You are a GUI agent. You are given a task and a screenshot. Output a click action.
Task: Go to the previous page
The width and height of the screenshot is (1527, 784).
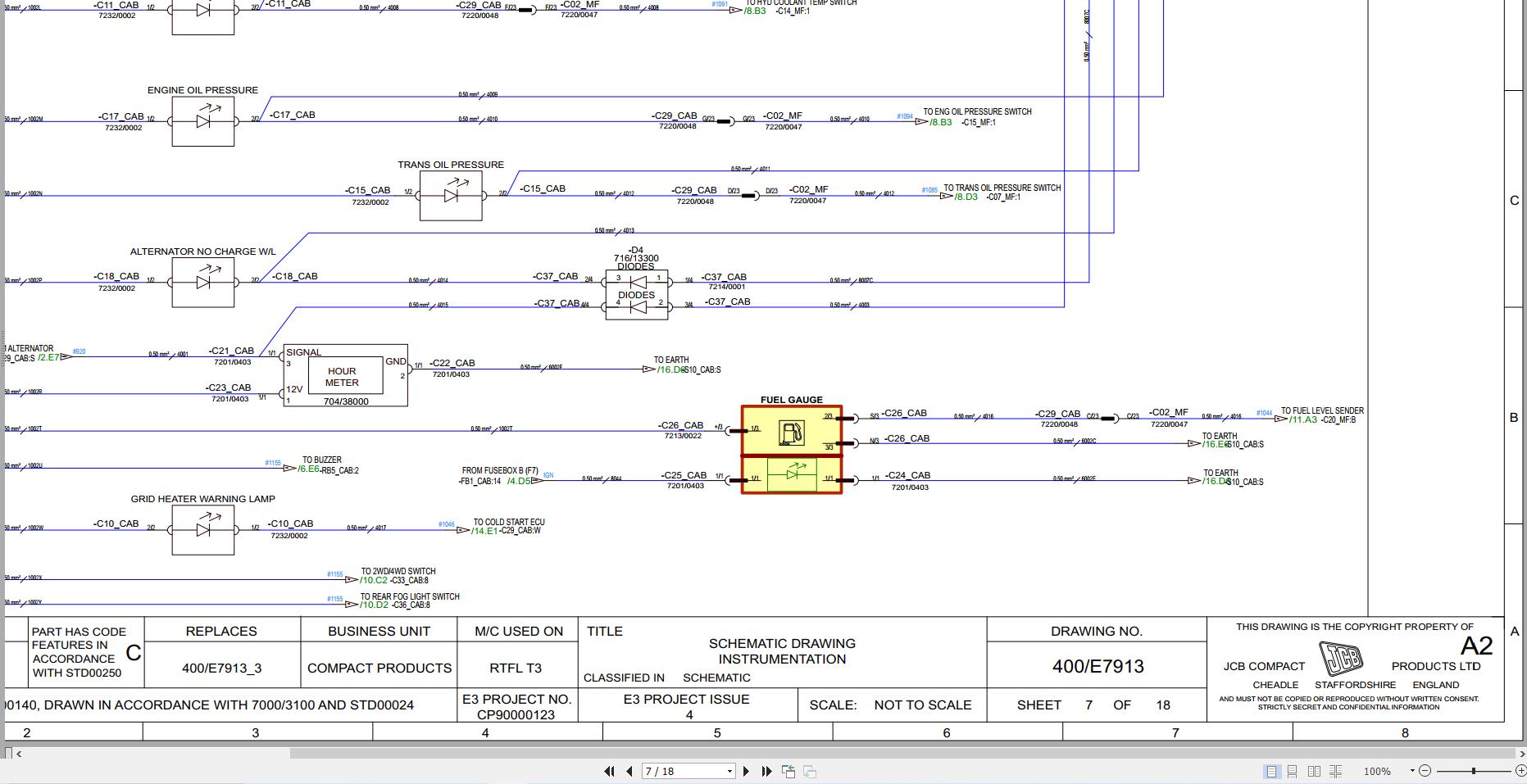click(629, 771)
